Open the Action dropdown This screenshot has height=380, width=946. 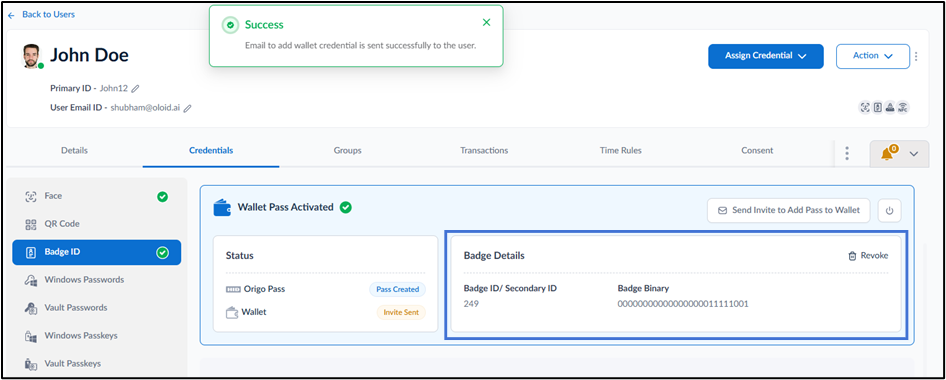click(872, 56)
